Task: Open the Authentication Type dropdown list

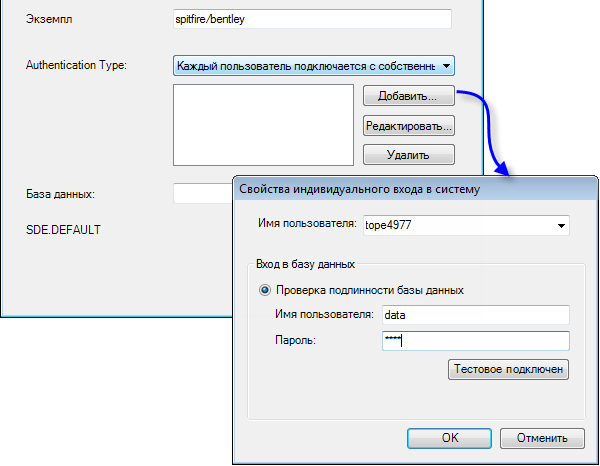Action: click(x=305, y=66)
